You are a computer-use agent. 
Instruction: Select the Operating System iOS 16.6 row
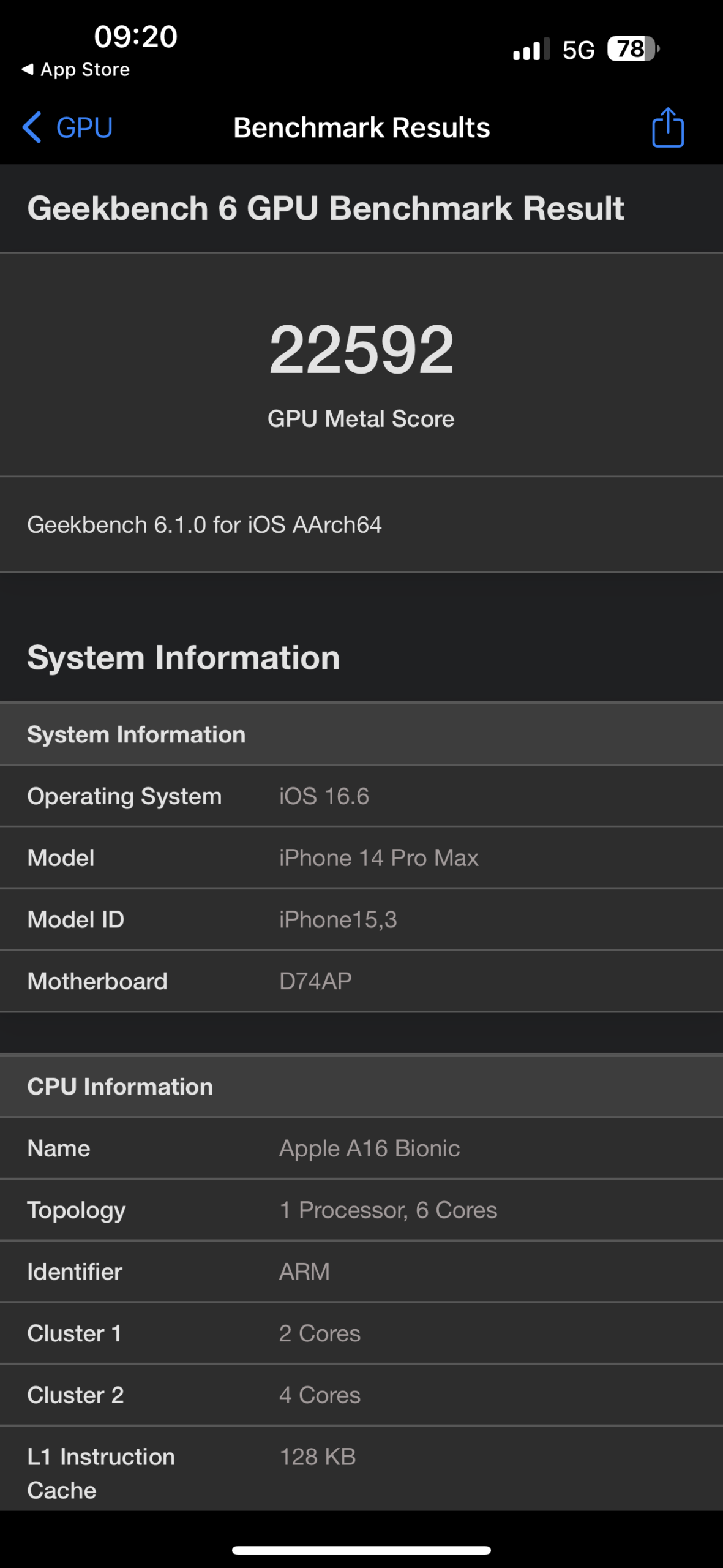coord(361,796)
